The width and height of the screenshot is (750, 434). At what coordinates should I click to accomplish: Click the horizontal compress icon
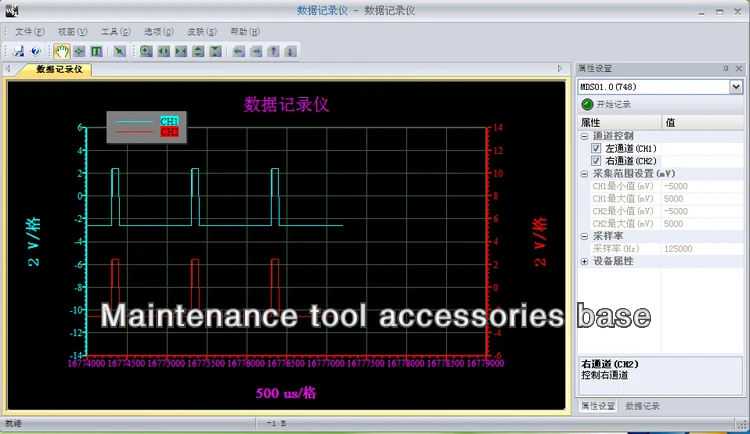coord(181,51)
